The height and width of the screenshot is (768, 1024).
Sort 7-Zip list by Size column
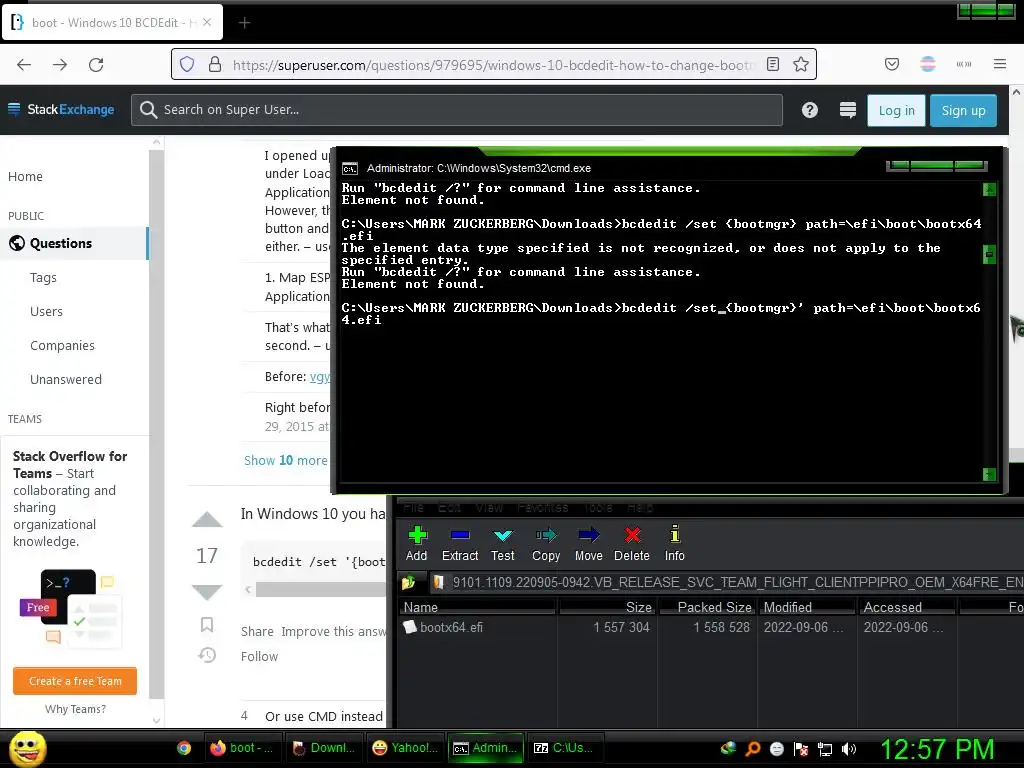[x=607, y=607]
